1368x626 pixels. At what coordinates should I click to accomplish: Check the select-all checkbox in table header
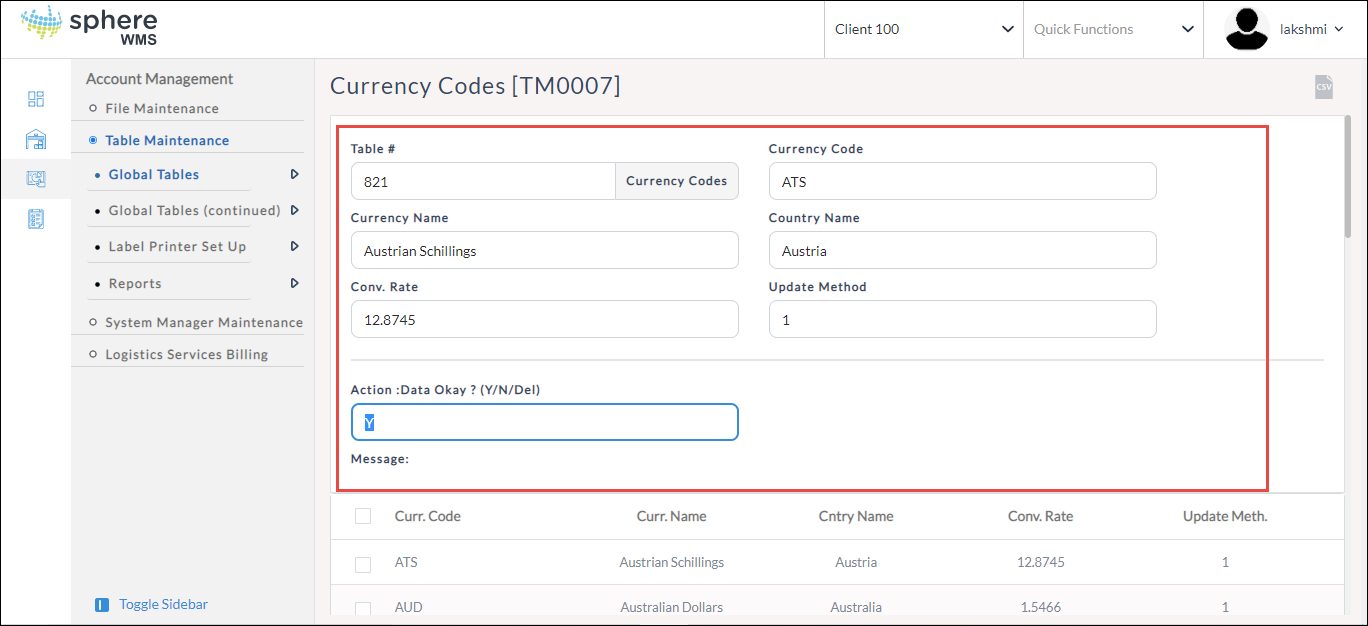[x=363, y=516]
